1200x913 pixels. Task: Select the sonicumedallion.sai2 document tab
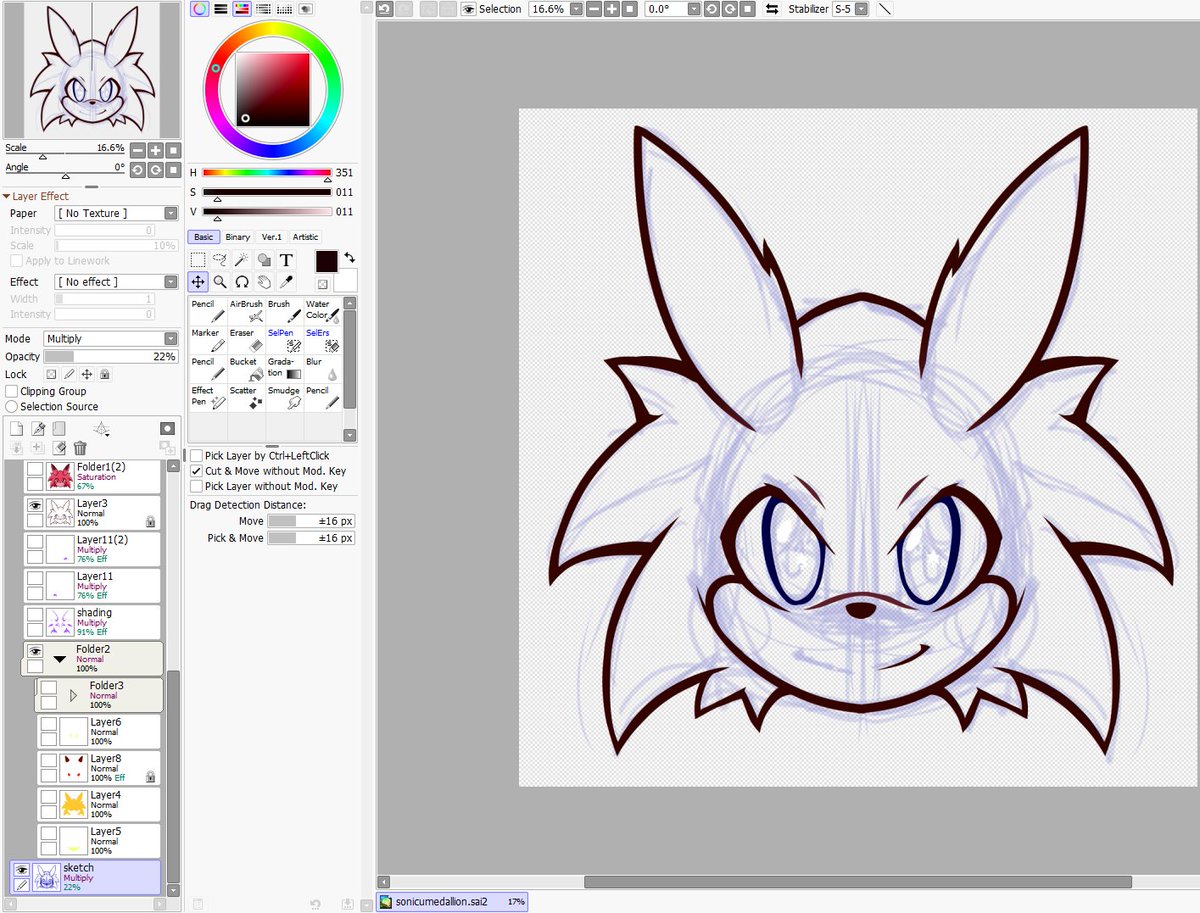click(x=452, y=902)
